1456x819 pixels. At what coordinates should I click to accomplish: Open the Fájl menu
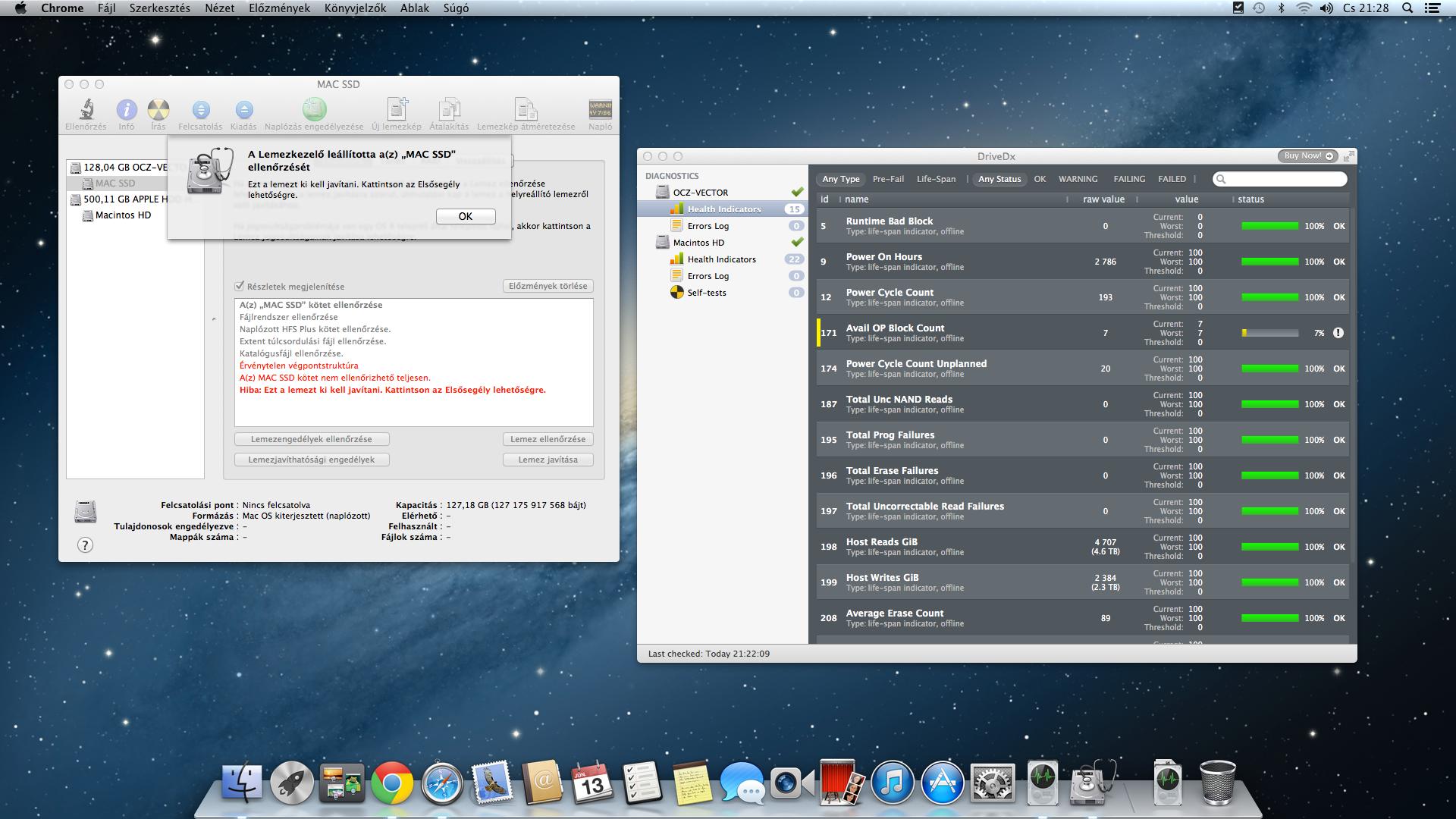click(106, 8)
